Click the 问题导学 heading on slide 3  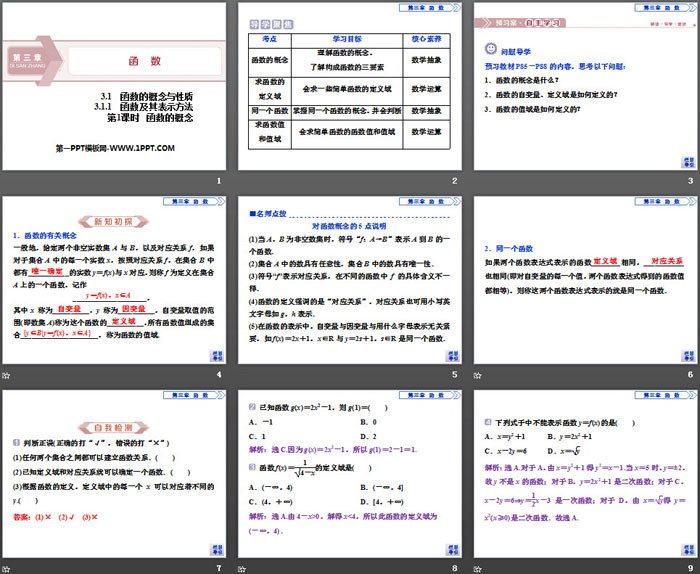point(516,52)
